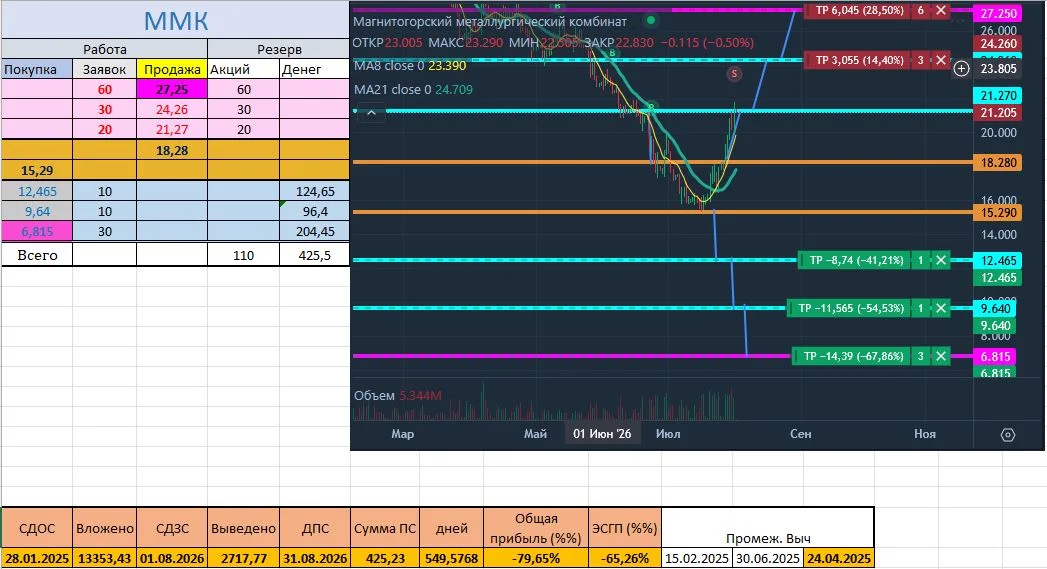Select the TP −11,565 (−54,53%) label
This screenshot has height=569, width=1047.
point(850,308)
